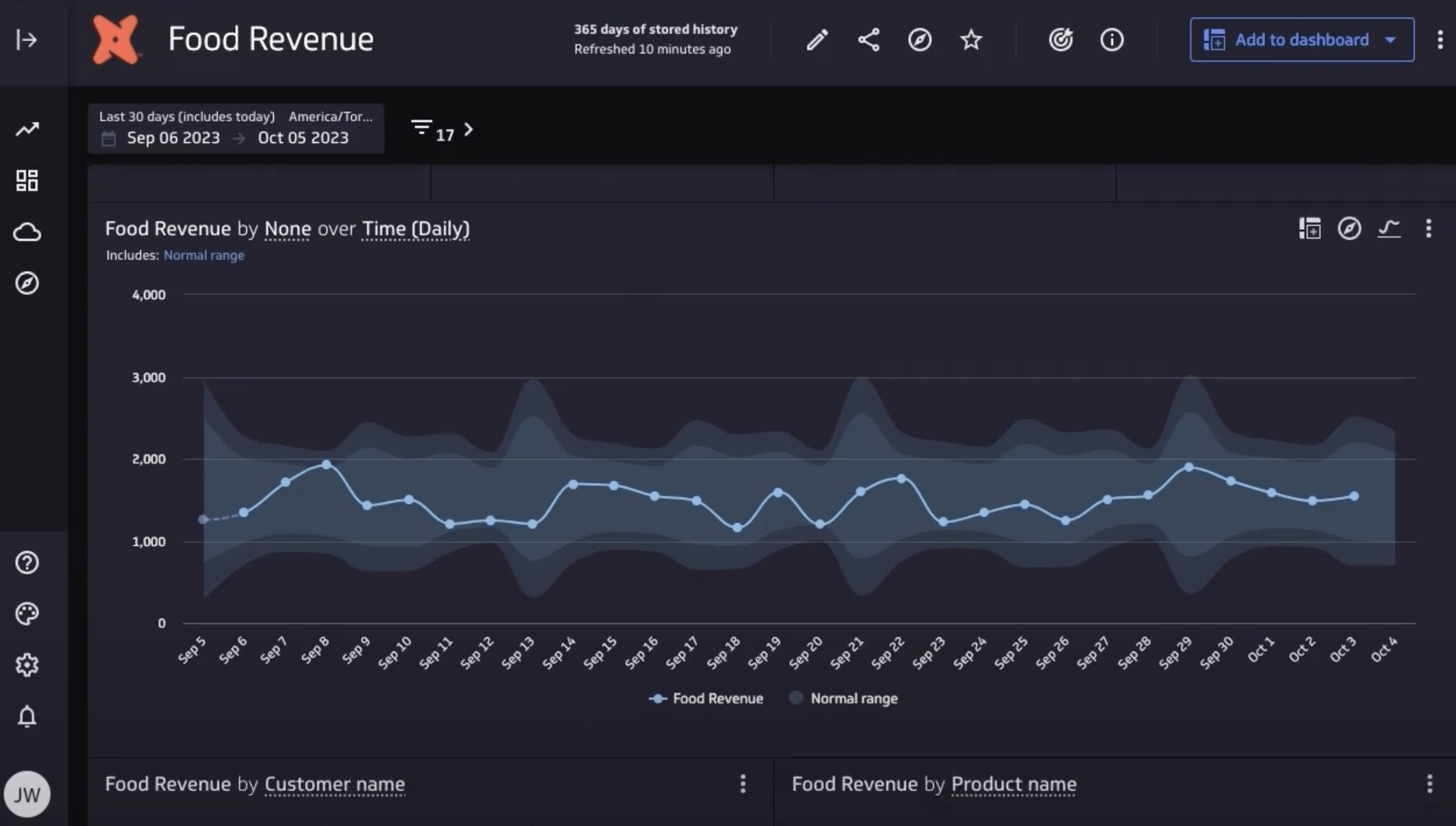The image size is (1456, 826).
Task: Click the Sep 22 data point
Action: coord(901,479)
